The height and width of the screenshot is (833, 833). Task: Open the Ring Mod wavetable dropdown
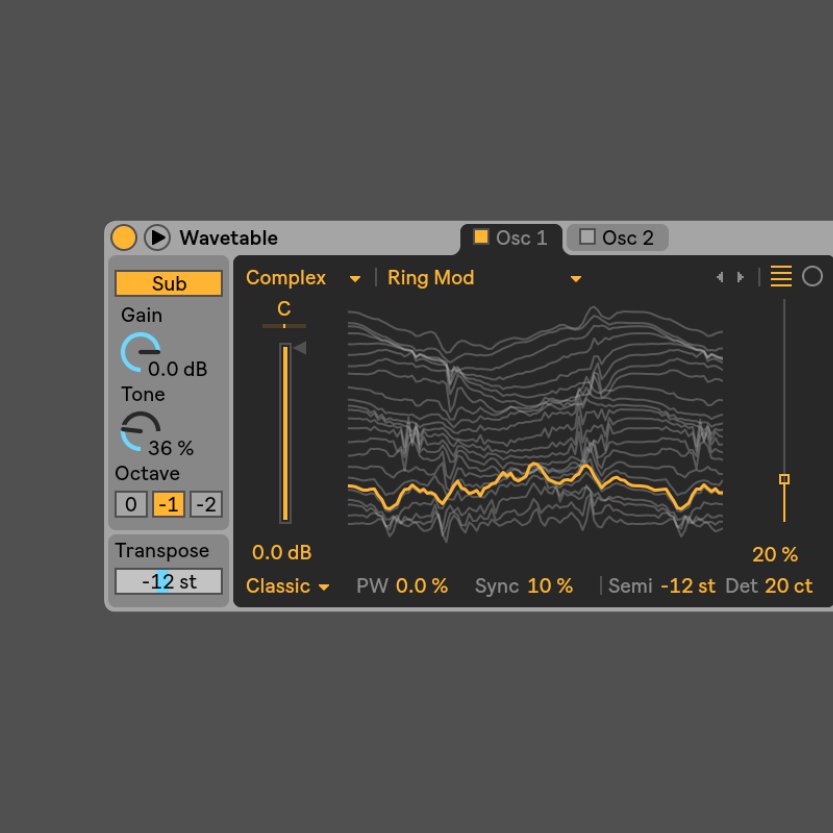coord(484,278)
